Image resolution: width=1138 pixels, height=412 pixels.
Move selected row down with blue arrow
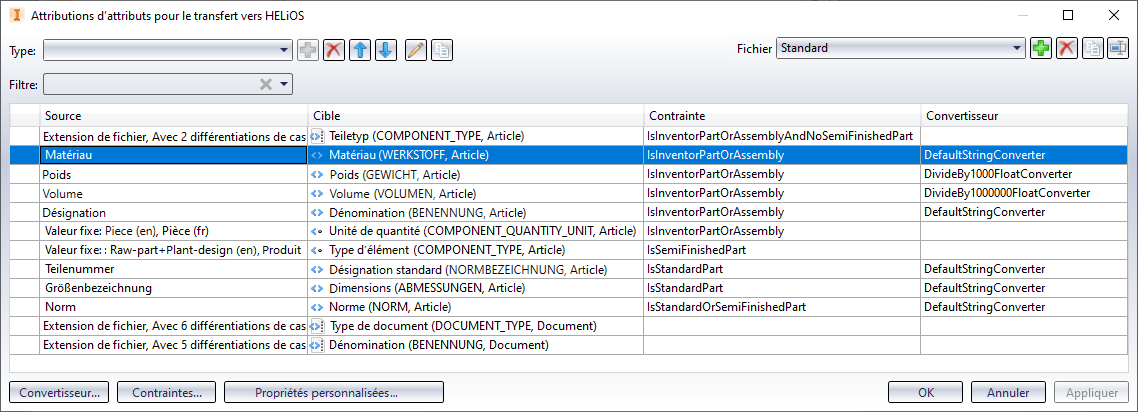(386, 50)
